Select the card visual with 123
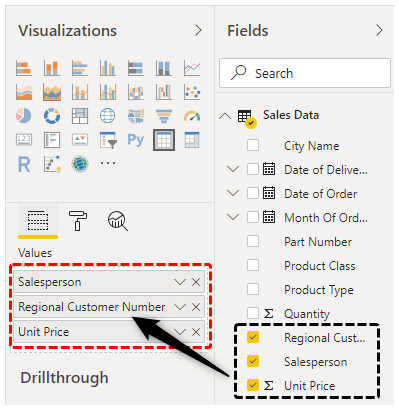The width and height of the screenshot is (399, 410). click(x=24, y=140)
